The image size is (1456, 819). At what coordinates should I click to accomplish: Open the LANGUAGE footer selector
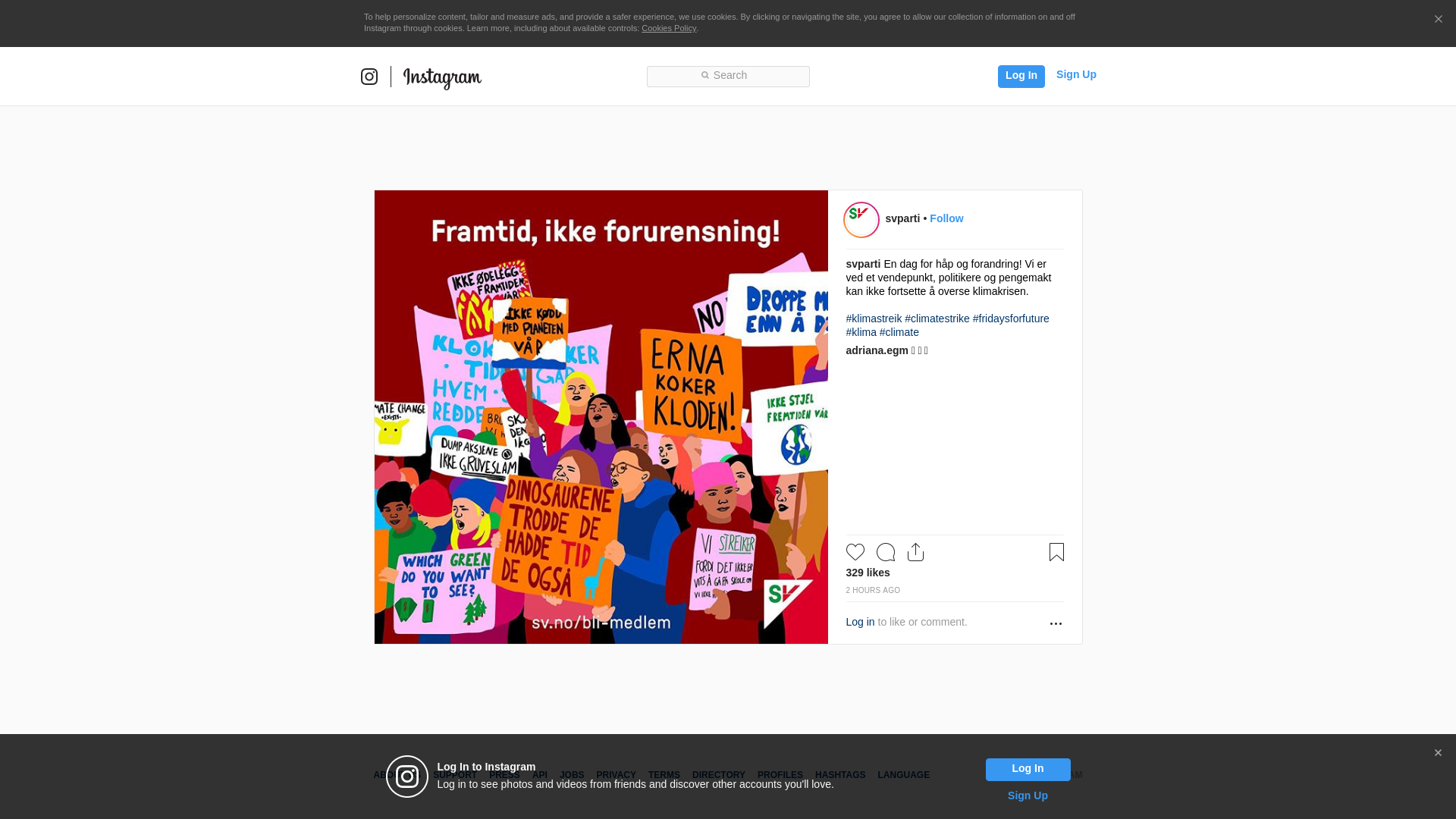903,775
